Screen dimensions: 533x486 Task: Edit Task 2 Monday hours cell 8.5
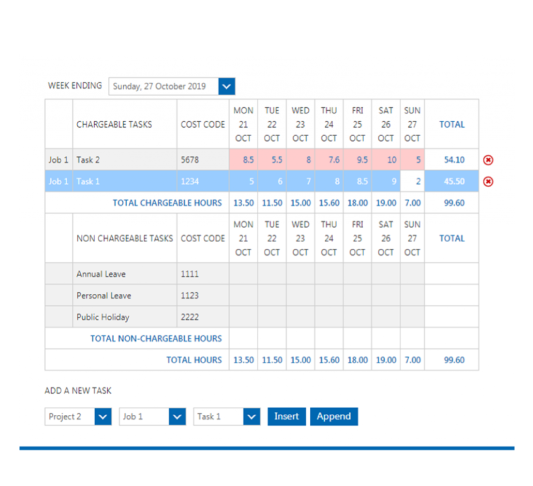[x=243, y=159]
